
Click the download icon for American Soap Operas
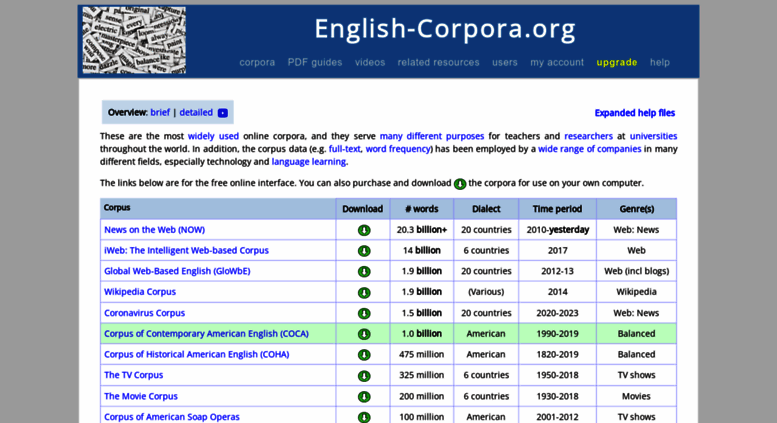(x=364, y=418)
